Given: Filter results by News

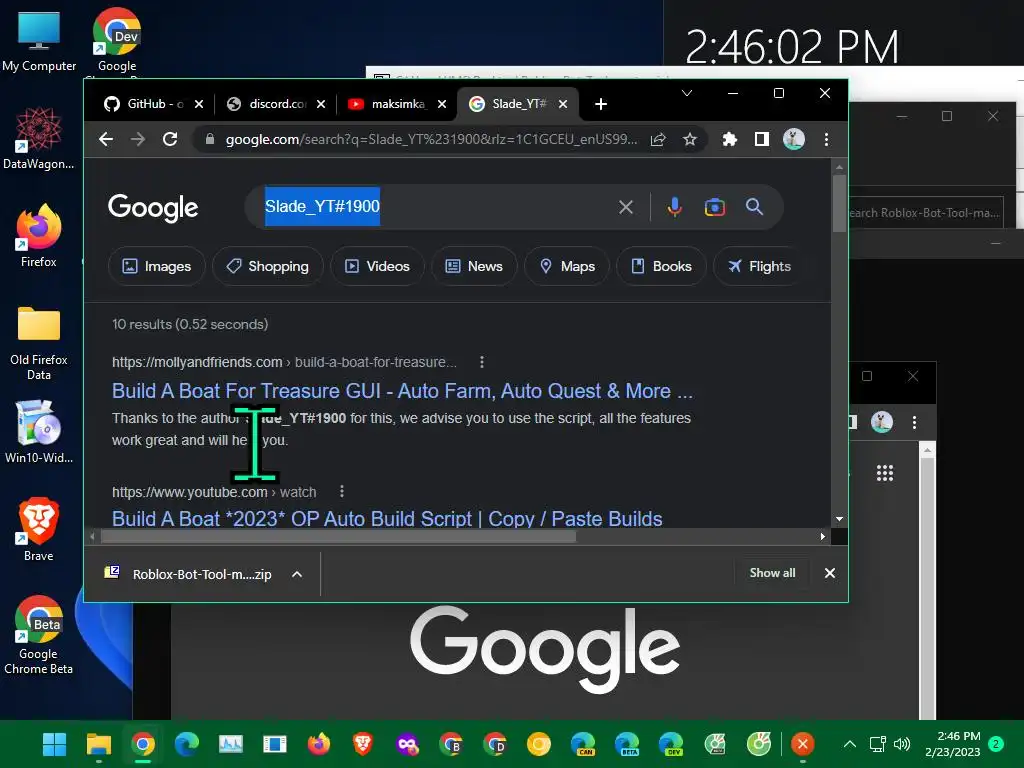Looking at the screenshot, I should point(474,266).
